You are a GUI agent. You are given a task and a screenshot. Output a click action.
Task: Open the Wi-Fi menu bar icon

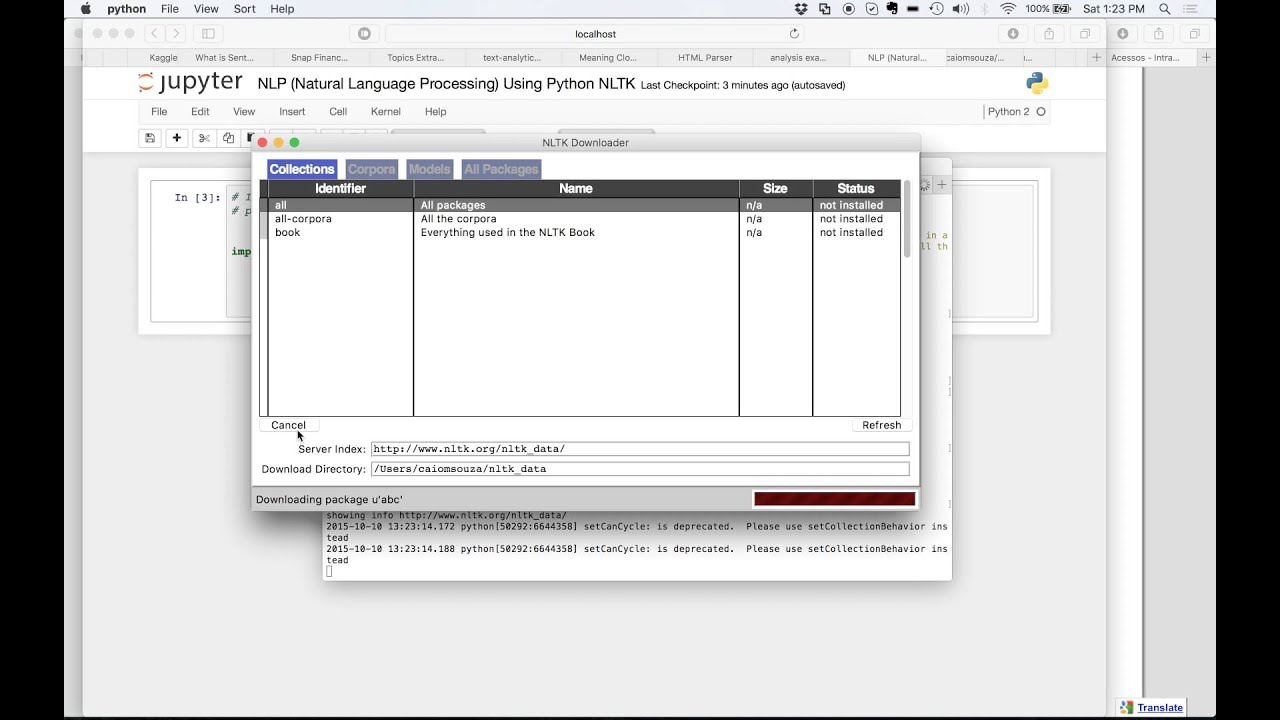click(x=1008, y=9)
